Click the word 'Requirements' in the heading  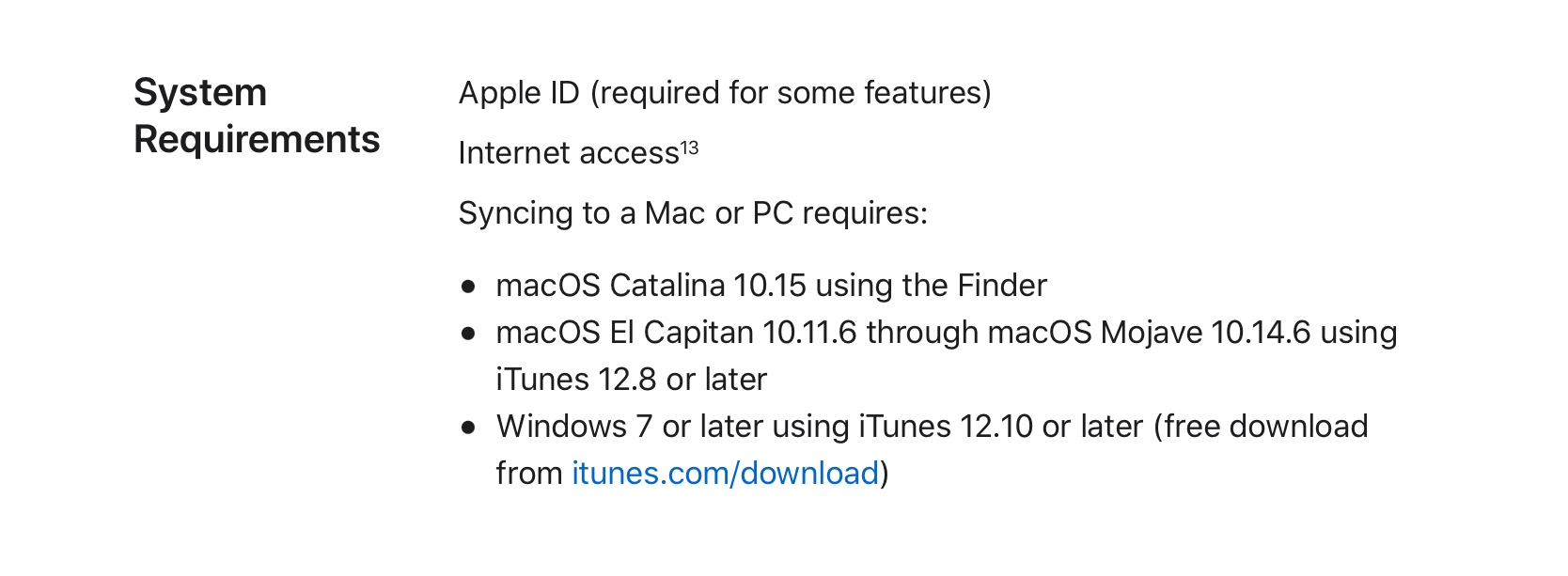(x=257, y=140)
